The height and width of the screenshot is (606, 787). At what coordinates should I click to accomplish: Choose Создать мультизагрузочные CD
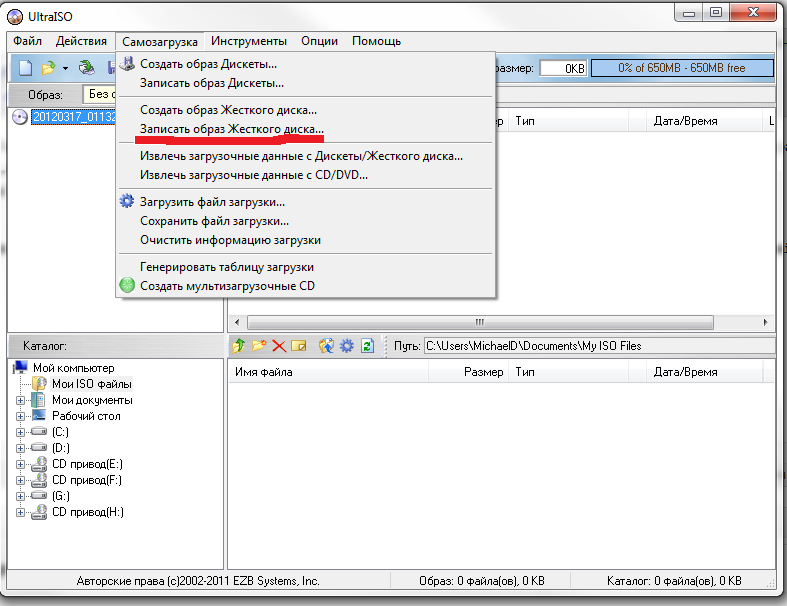(x=306, y=286)
